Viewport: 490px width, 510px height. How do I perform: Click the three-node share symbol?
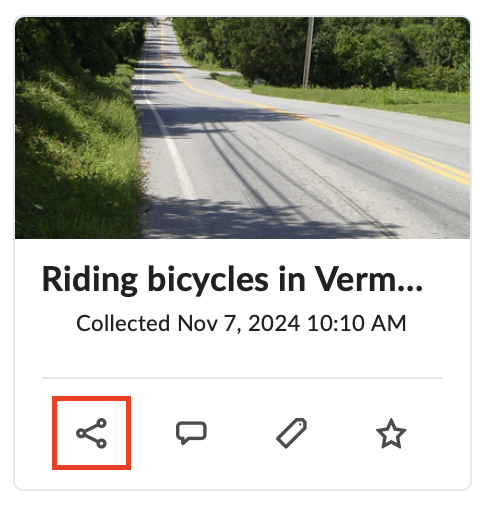[x=91, y=433]
